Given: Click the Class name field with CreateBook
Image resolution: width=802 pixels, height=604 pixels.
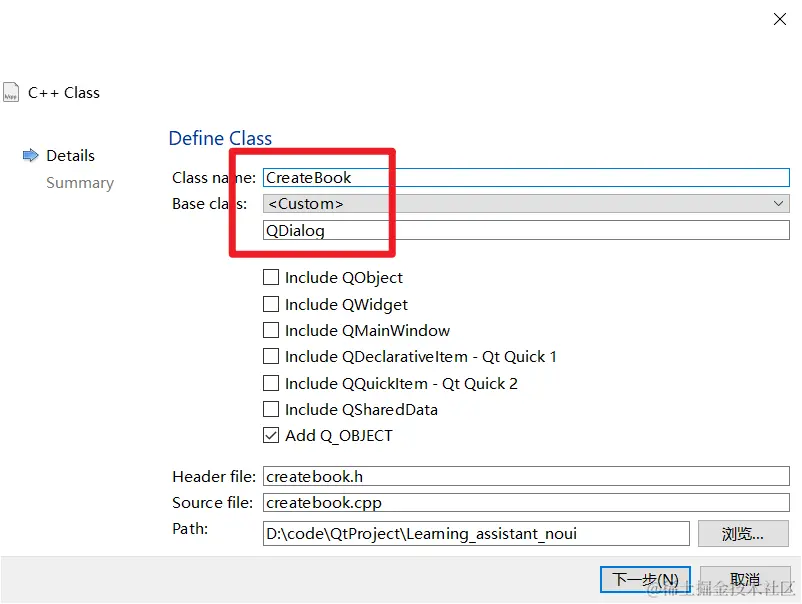Looking at the screenshot, I should (526, 177).
